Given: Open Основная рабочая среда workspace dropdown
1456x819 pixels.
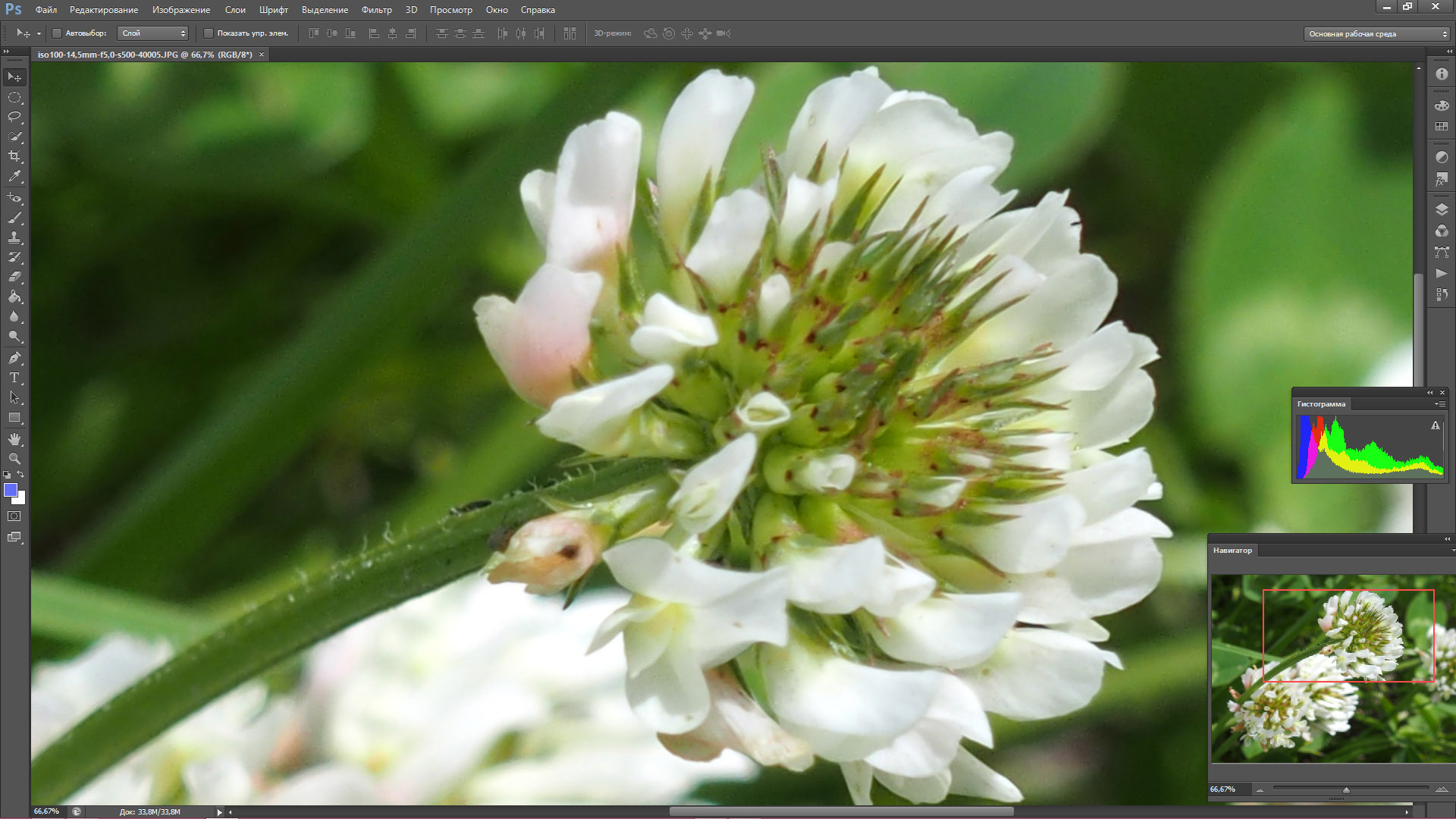Looking at the screenshot, I should [1377, 33].
